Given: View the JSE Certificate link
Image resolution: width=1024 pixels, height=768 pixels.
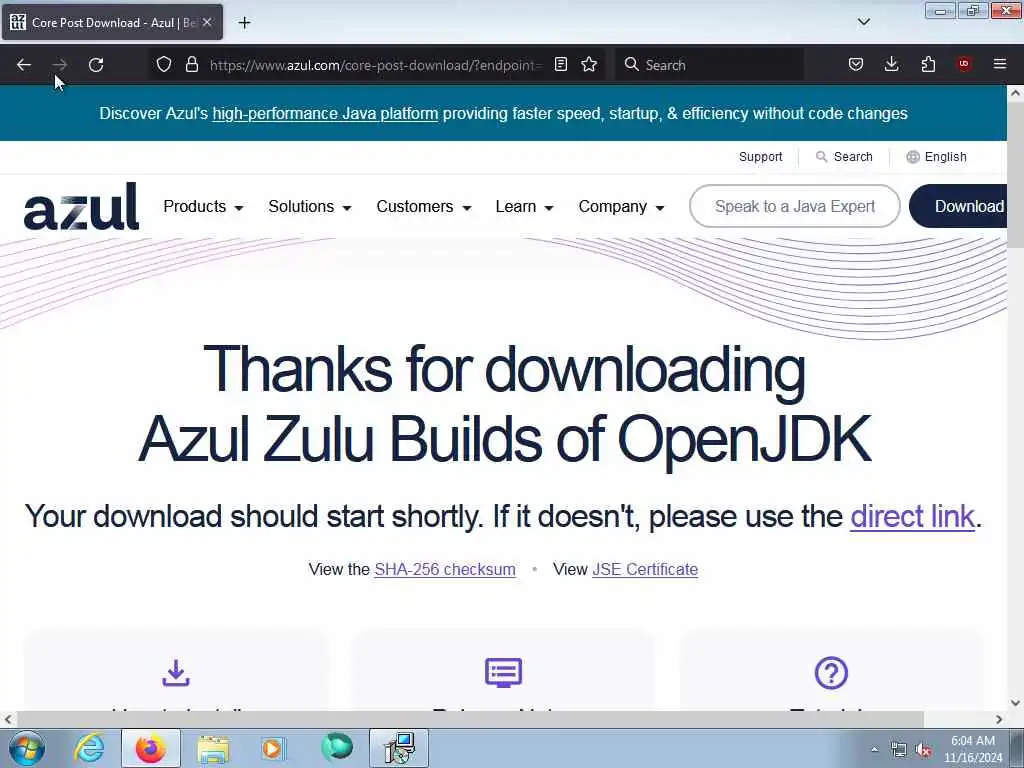Looking at the screenshot, I should (645, 569).
